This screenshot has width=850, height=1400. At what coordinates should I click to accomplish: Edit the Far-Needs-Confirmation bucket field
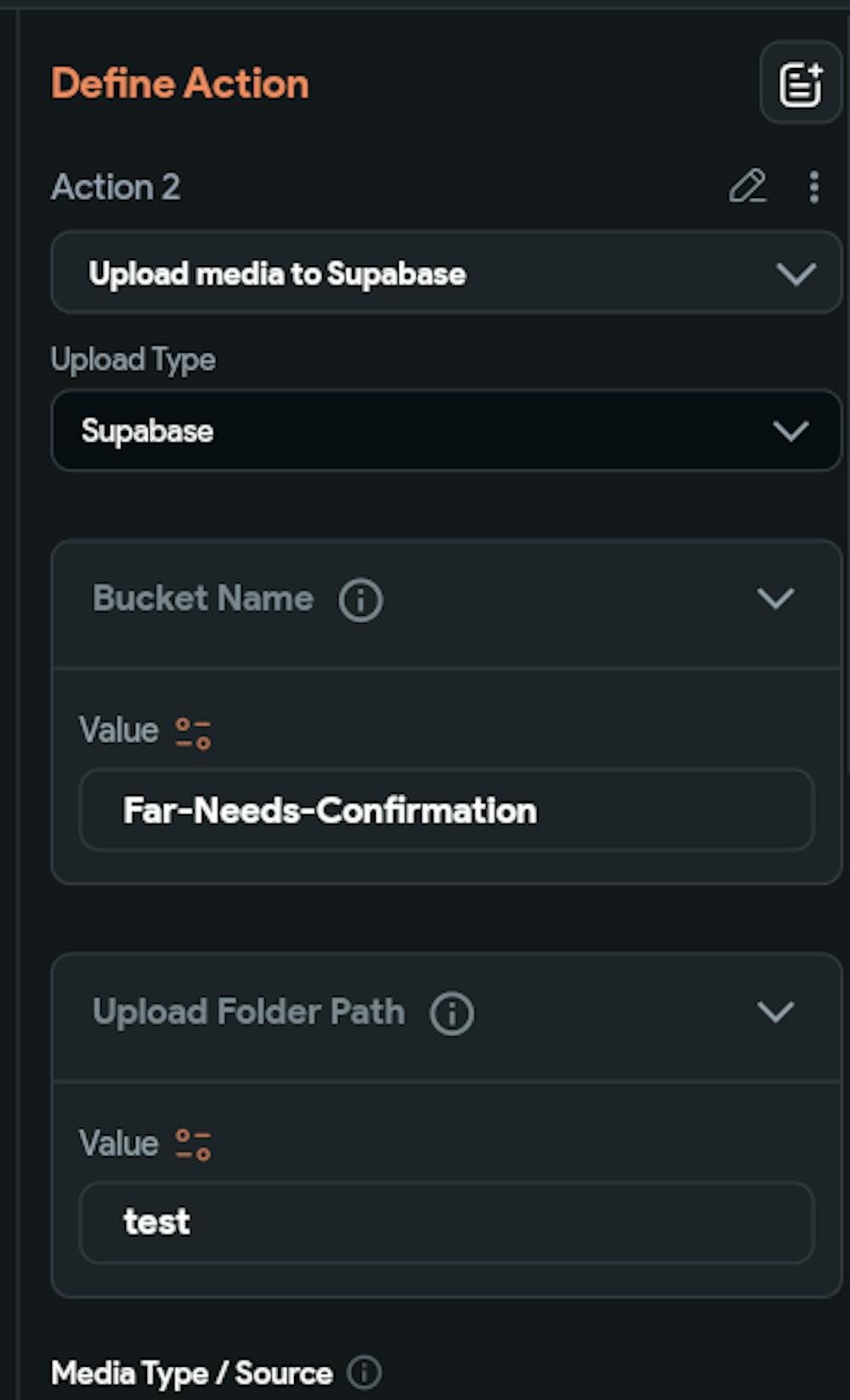446,810
